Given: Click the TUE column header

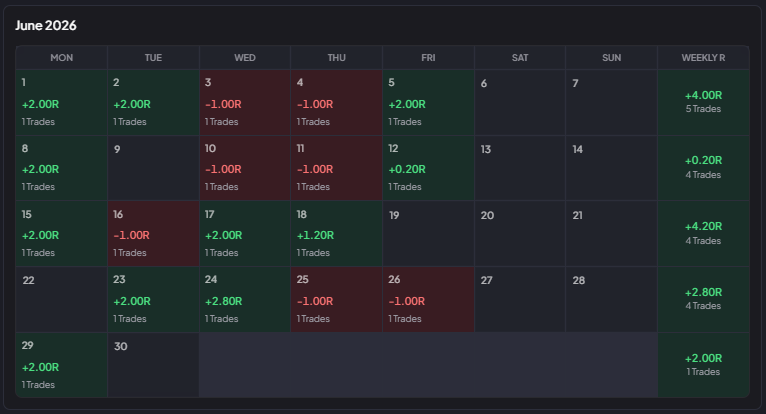Looking at the screenshot, I should pyautogui.click(x=153, y=58).
